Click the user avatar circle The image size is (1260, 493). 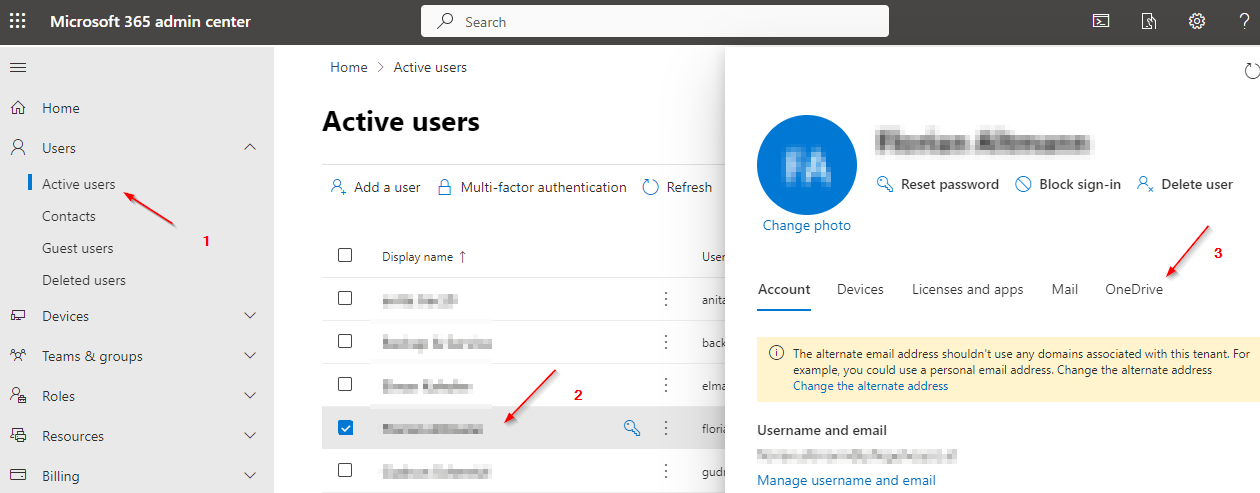click(x=807, y=165)
